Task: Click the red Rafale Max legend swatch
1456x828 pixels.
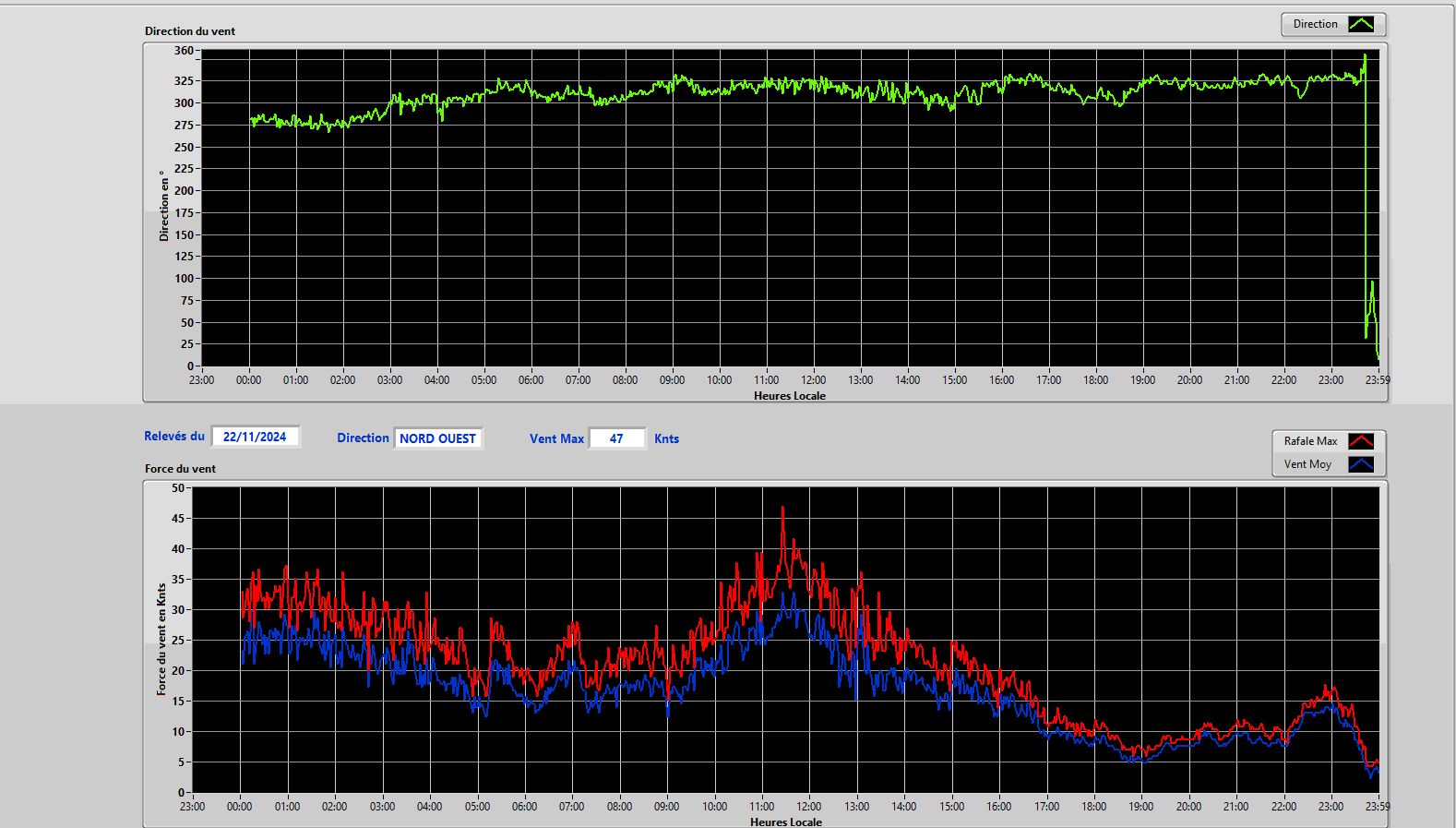Action: pos(1361,441)
